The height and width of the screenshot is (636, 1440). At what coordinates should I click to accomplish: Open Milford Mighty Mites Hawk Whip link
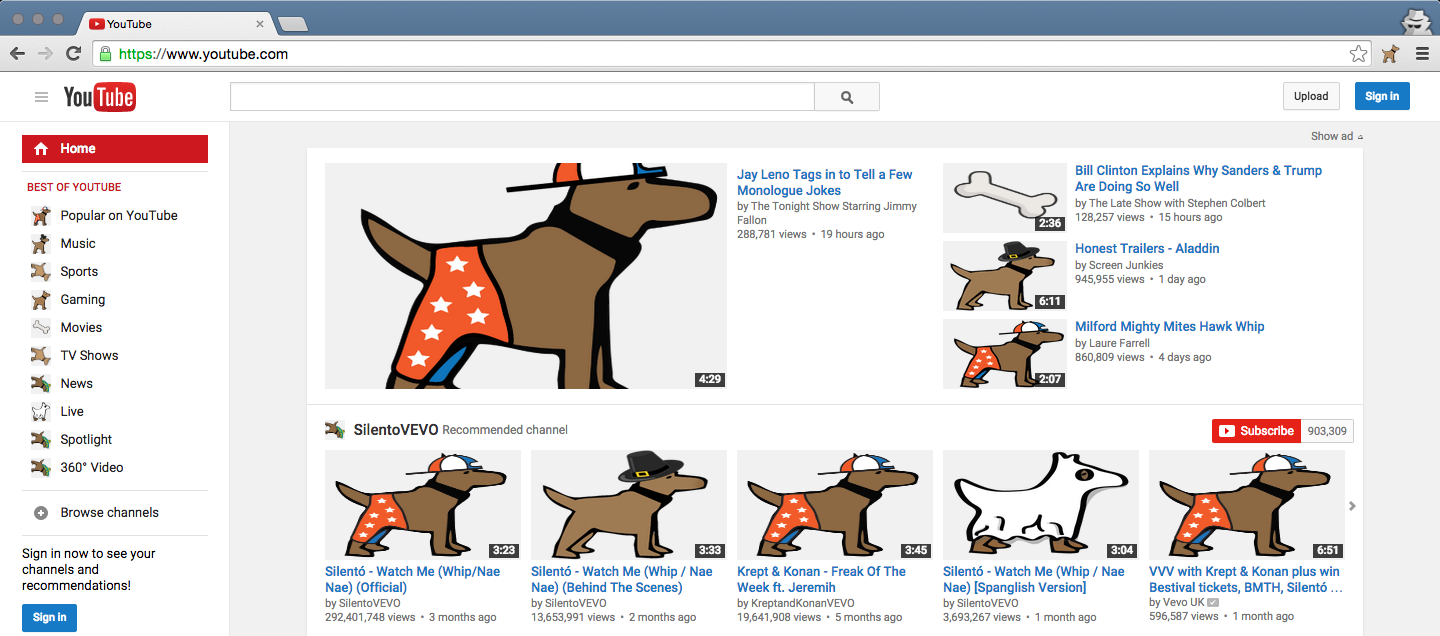tap(1169, 326)
